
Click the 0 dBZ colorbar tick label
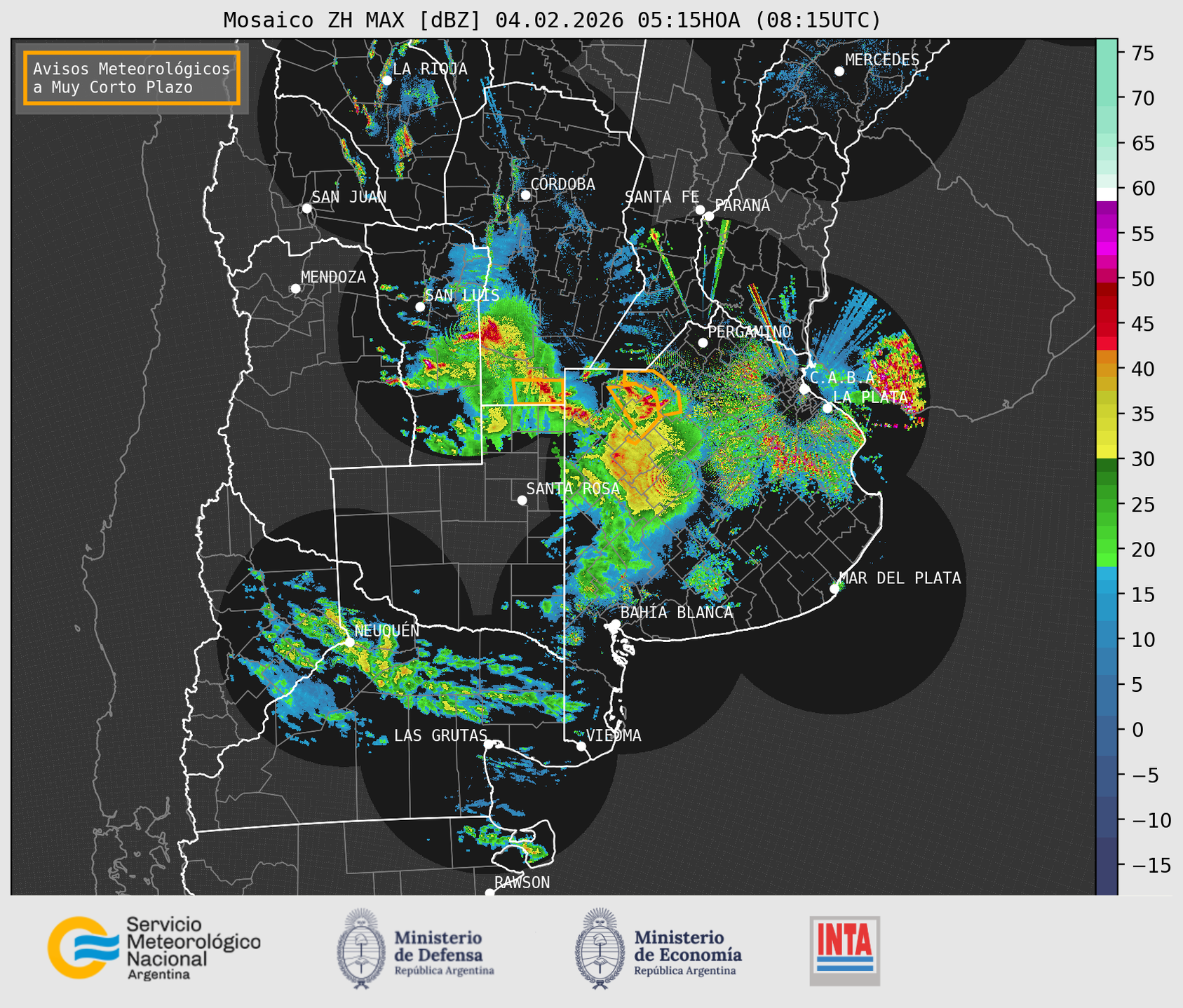[x=1137, y=730]
